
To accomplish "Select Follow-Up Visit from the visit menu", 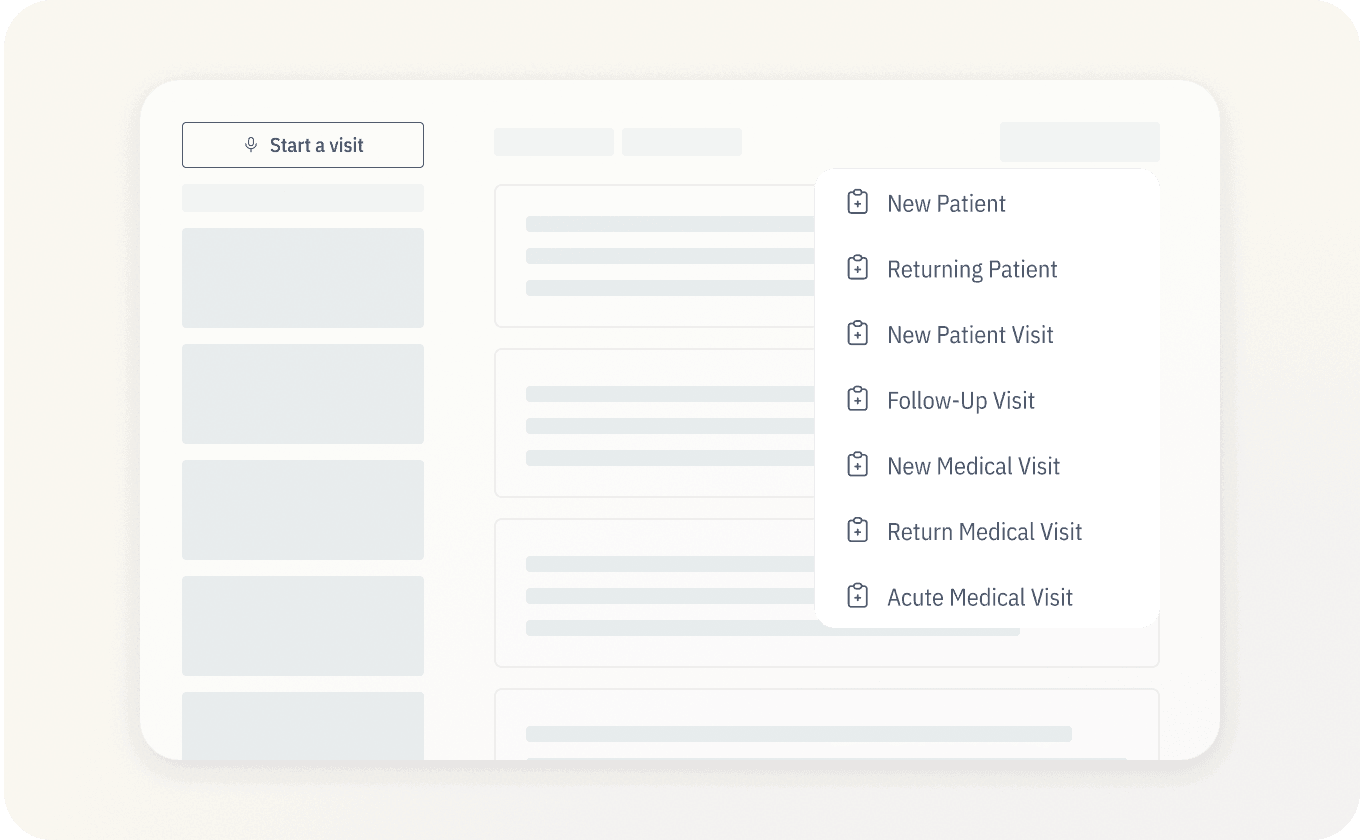I will pyautogui.click(x=960, y=400).
